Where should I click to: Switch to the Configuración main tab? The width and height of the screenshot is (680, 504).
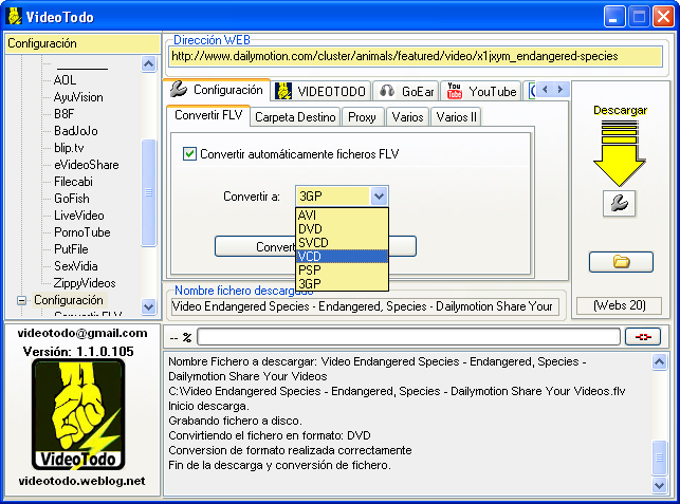tap(217, 90)
